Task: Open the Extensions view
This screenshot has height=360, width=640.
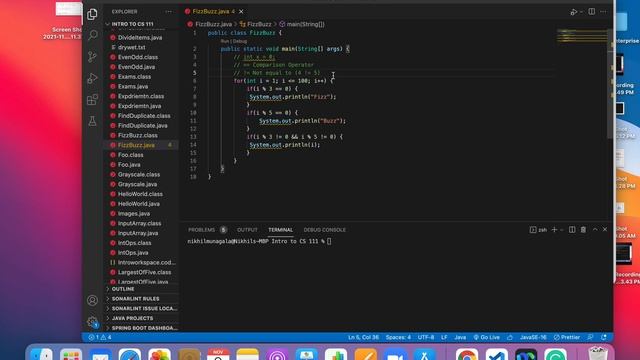Action: click(92, 100)
